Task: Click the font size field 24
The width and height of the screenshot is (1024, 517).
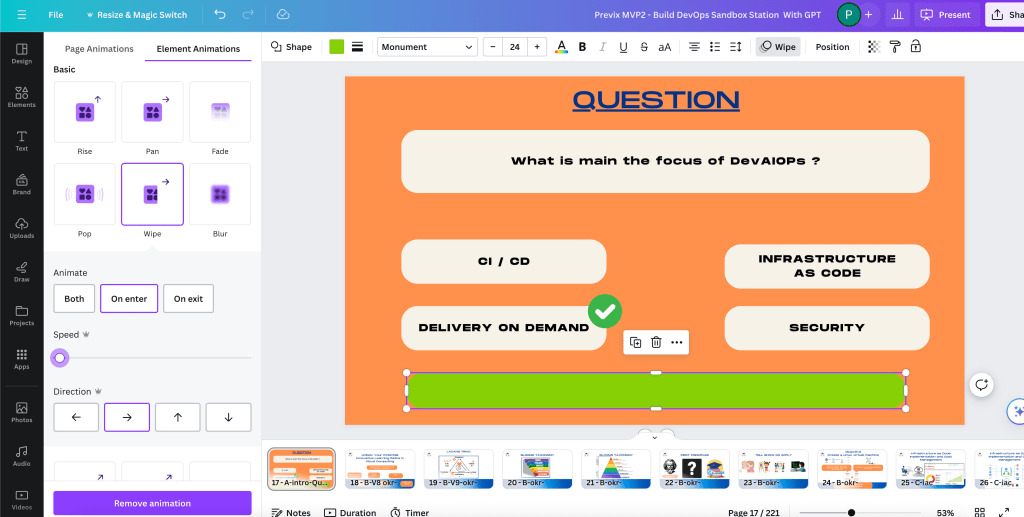Action: point(515,46)
